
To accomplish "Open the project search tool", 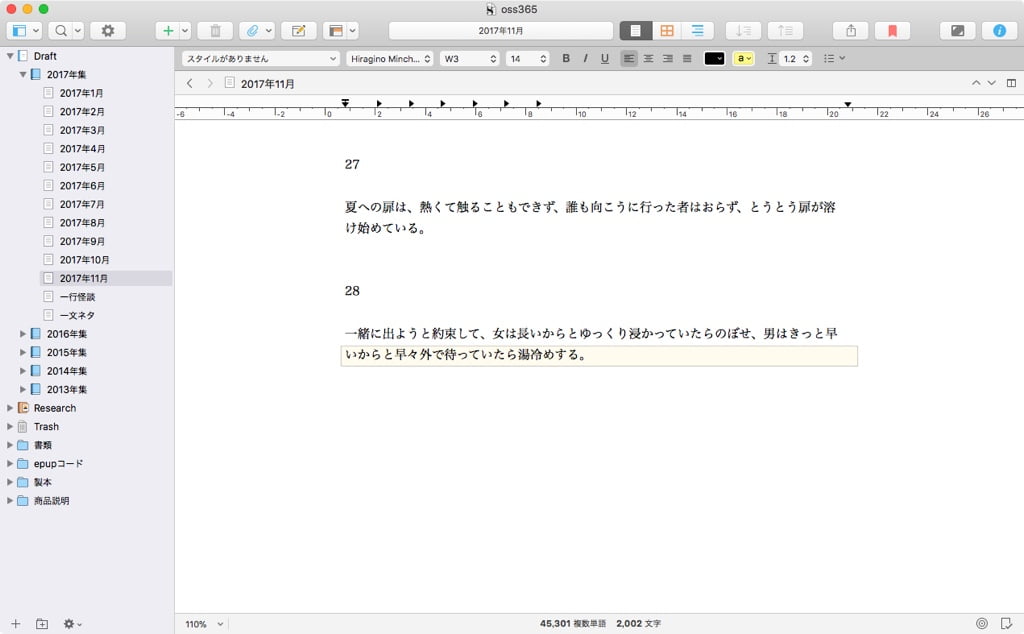I will (61, 31).
